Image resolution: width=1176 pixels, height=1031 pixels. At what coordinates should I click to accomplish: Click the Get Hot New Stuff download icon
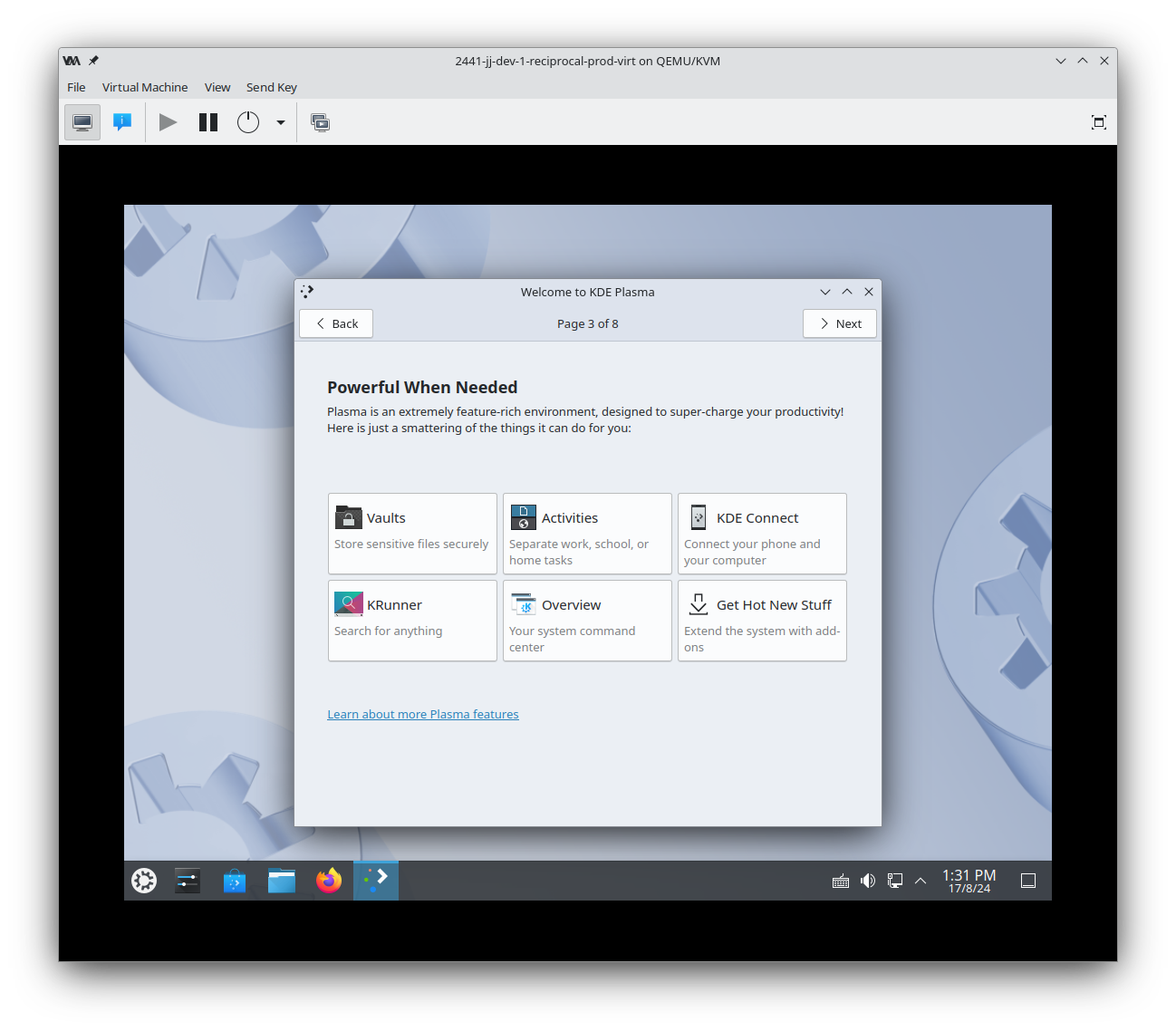[699, 604]
